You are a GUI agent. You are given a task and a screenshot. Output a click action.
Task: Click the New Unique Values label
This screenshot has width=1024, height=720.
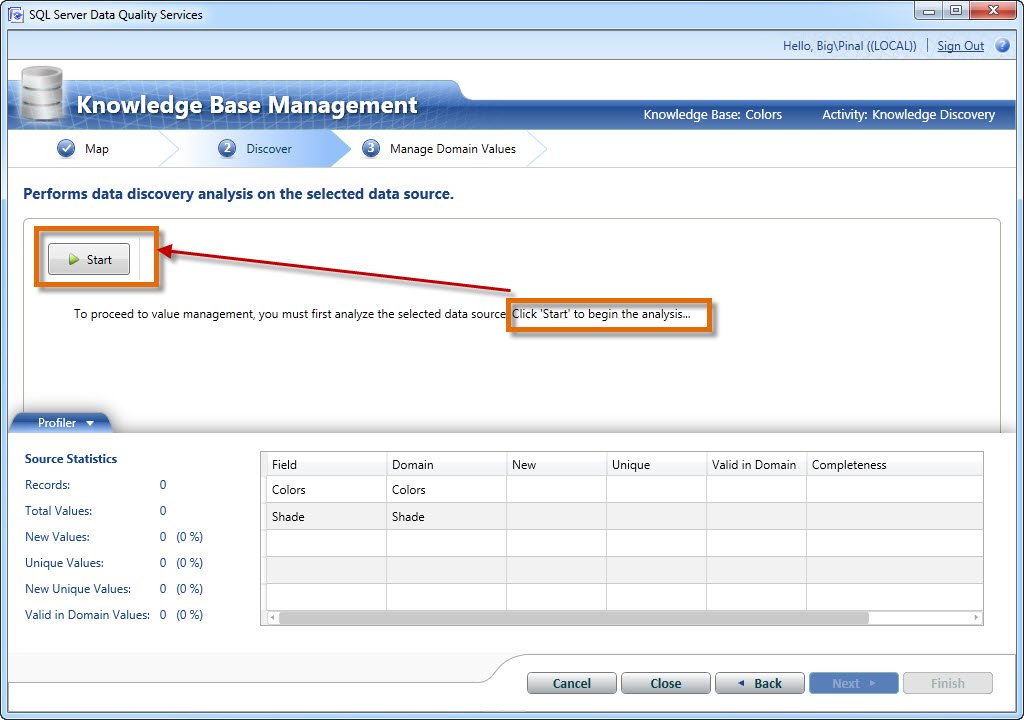[x=78, y=589]
